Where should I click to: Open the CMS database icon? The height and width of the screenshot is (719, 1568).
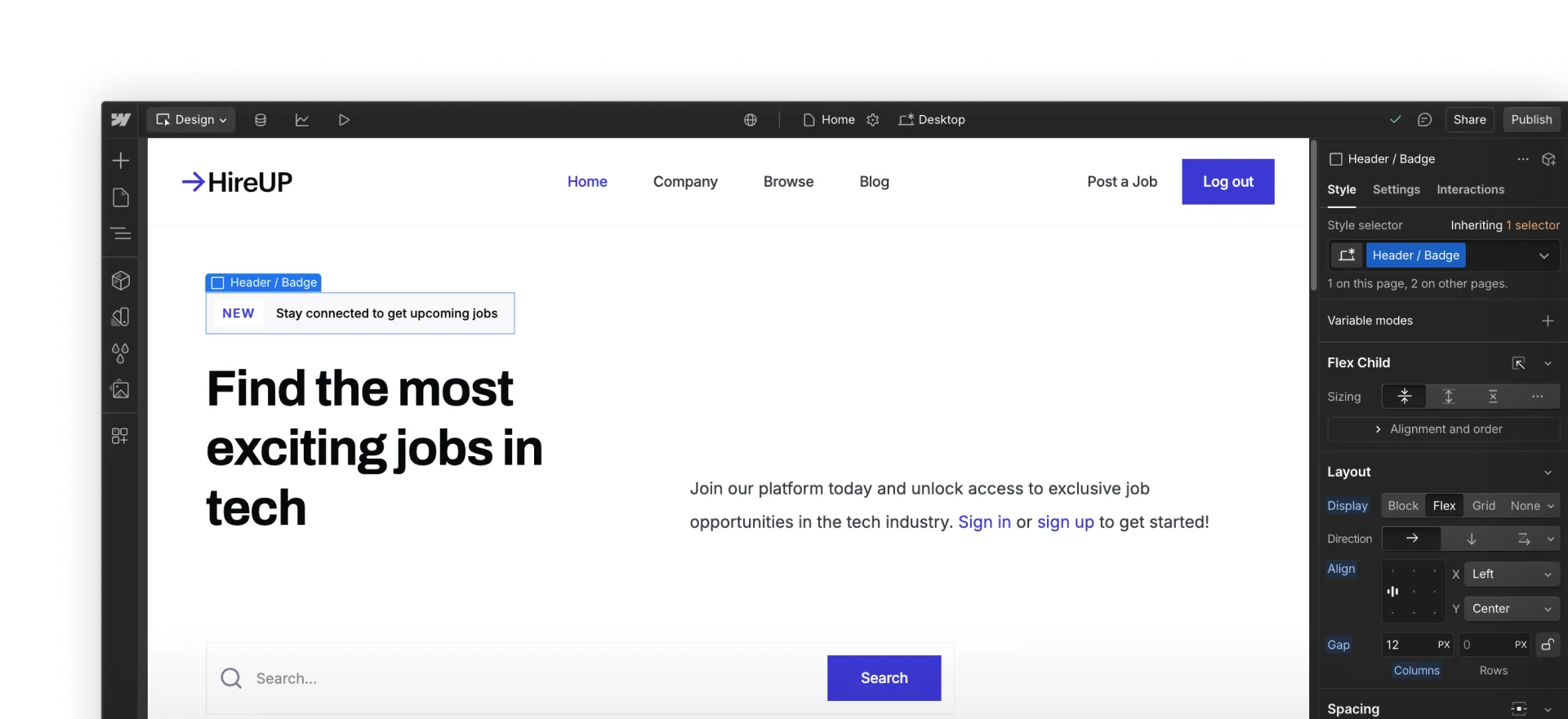261,120
